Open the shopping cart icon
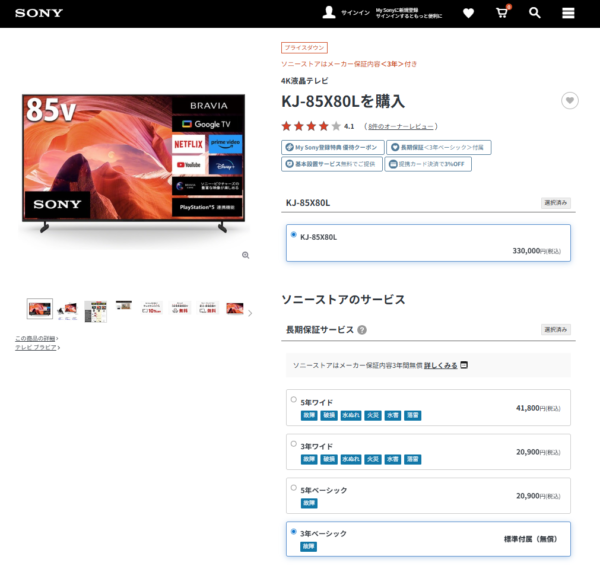Screen dimensions: 600x569 (x=502, y=13)
